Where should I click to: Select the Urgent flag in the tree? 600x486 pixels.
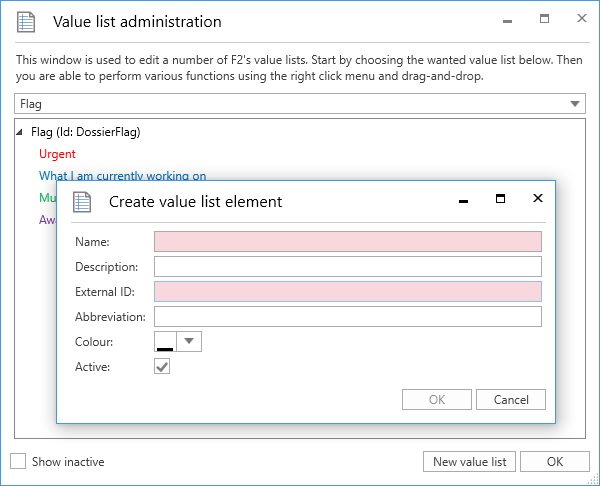click(x=57, y=154)
